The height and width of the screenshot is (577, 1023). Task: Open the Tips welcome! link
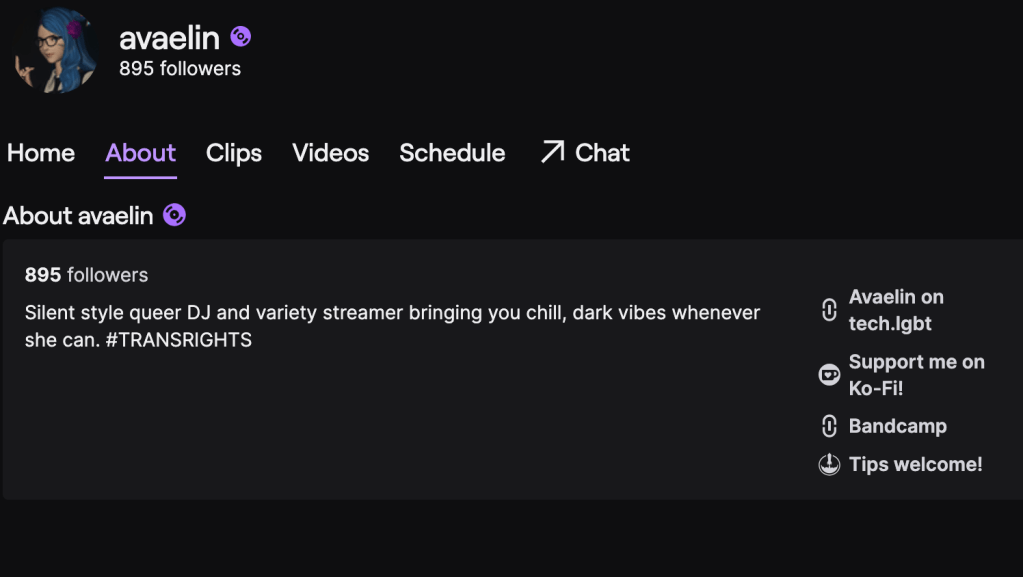[915, 464]
